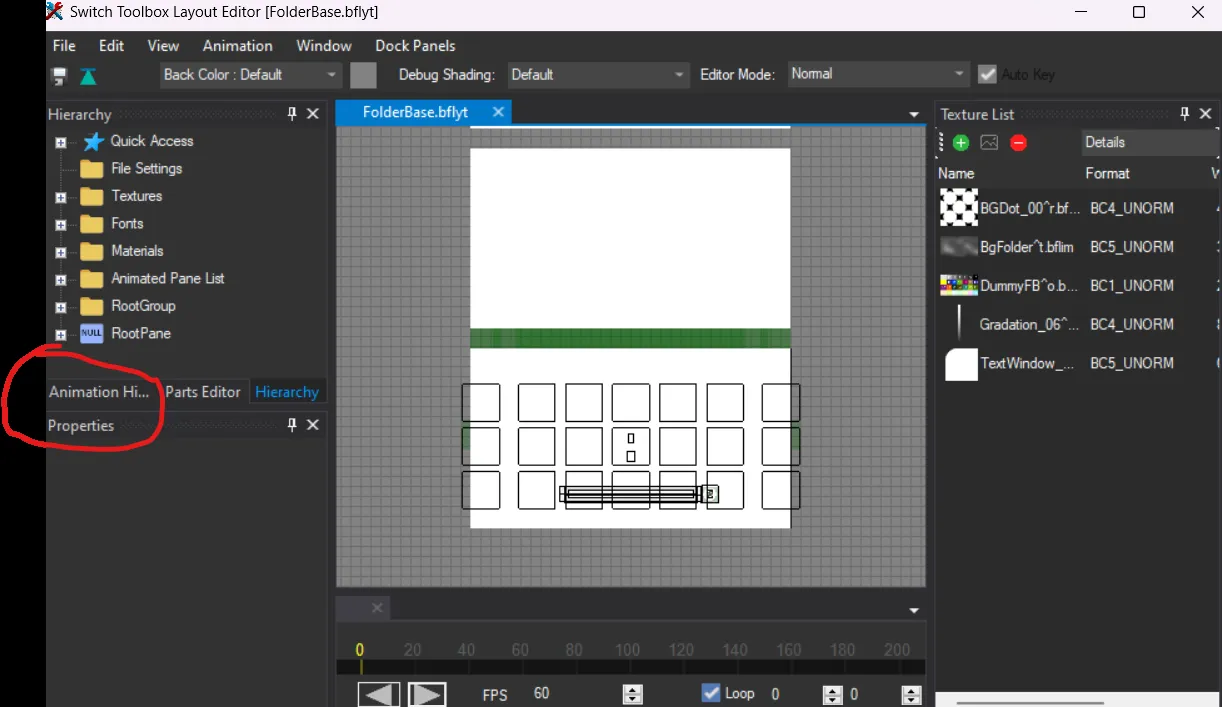
Task: Remove texture using the red minus icon
Action: [1018, 143]
